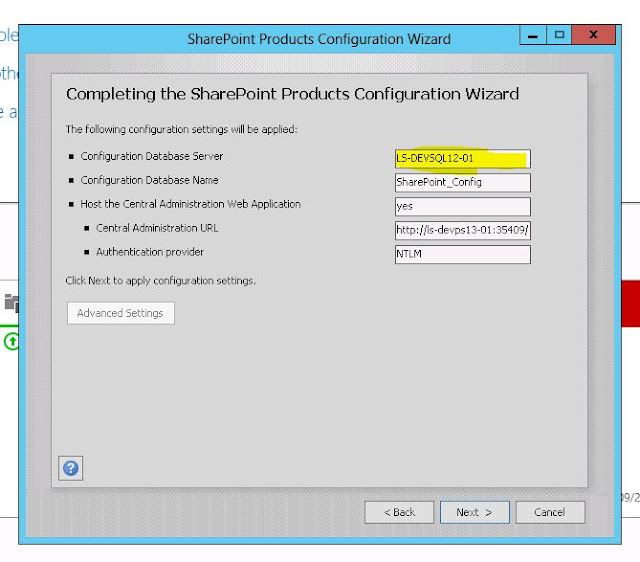The image size is (640, 562).
Task: Select 'Central Administration URL' label text
Action: tap(157, 228)
